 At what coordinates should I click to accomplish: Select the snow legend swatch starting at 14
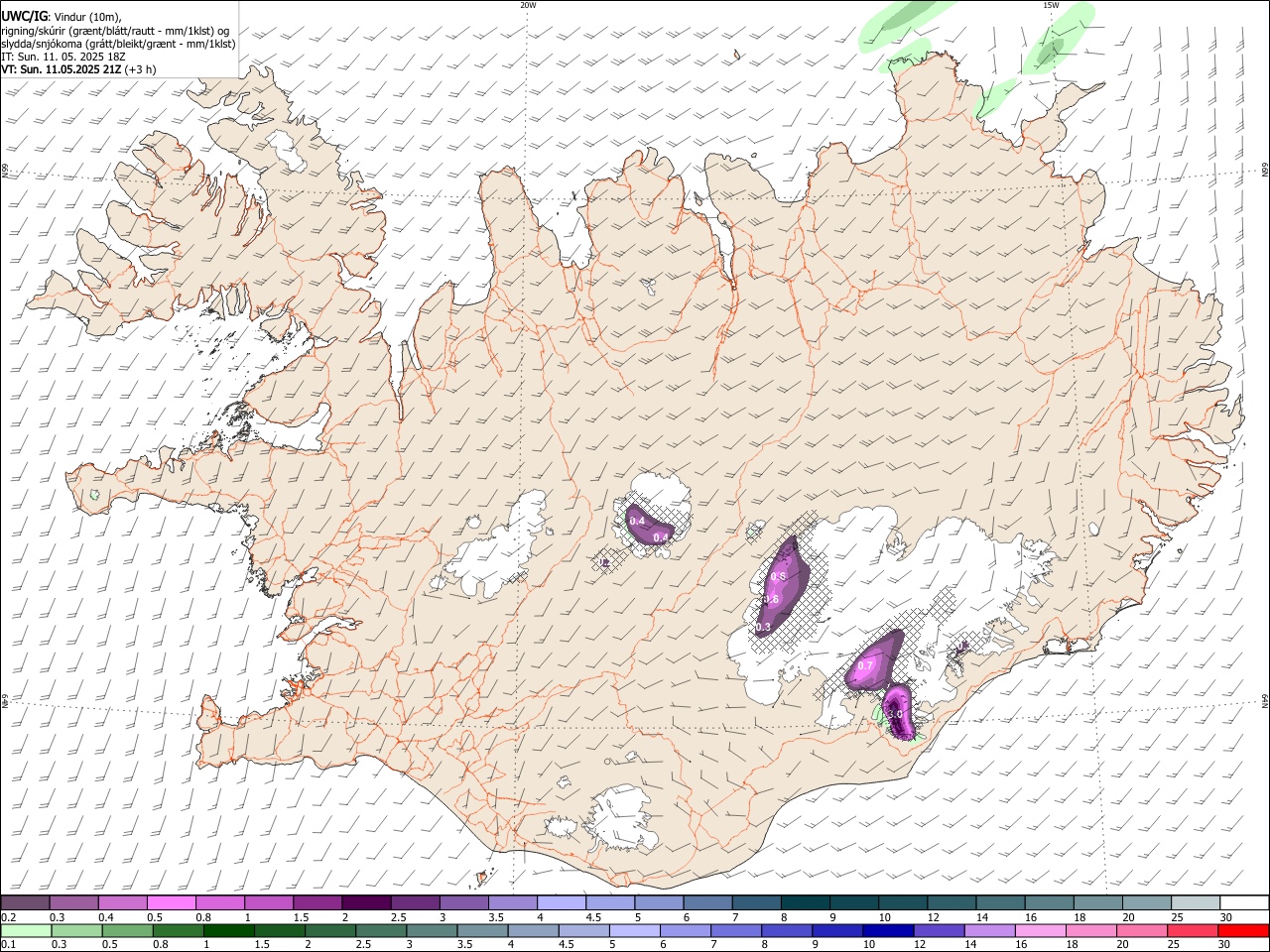[1001, 902]
